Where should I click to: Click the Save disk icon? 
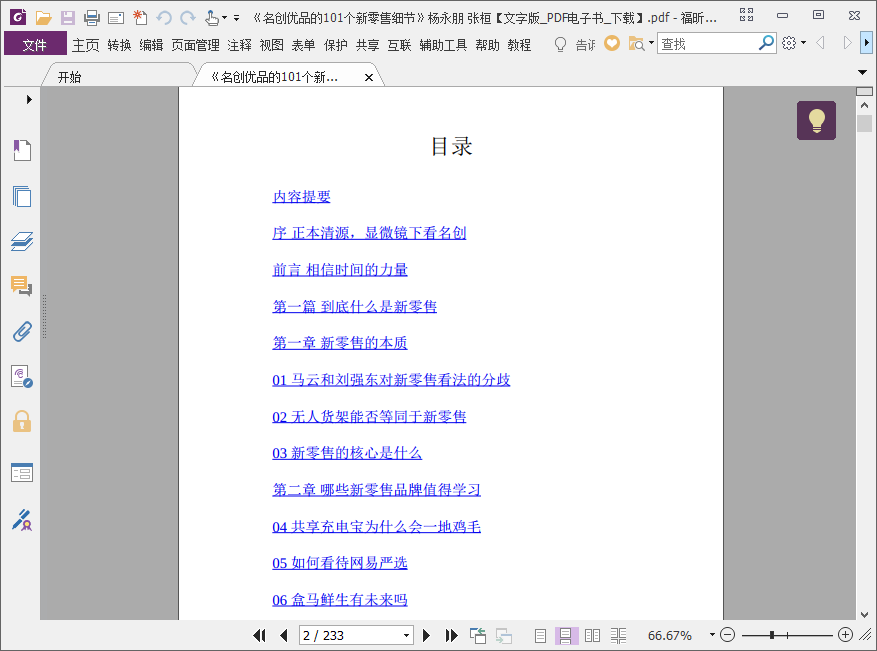pyautogui.click(x=68, y=18)
